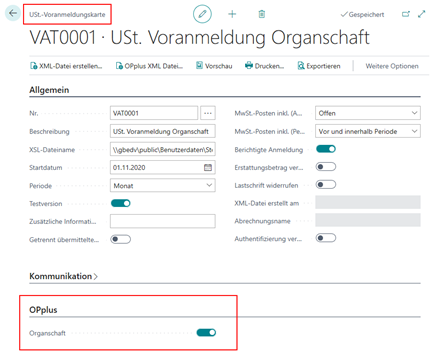
Task: Expand the page with the arrows icon
Action: (422, 14)
